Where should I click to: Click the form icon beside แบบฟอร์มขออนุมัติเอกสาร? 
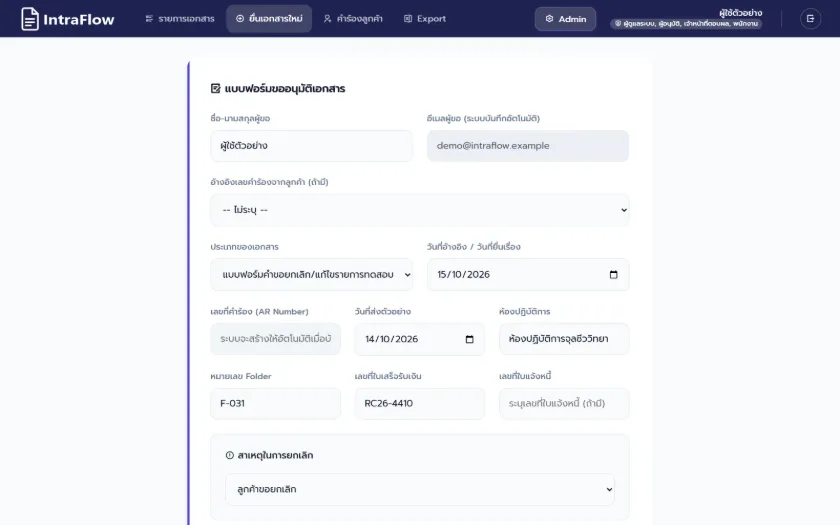215,88
